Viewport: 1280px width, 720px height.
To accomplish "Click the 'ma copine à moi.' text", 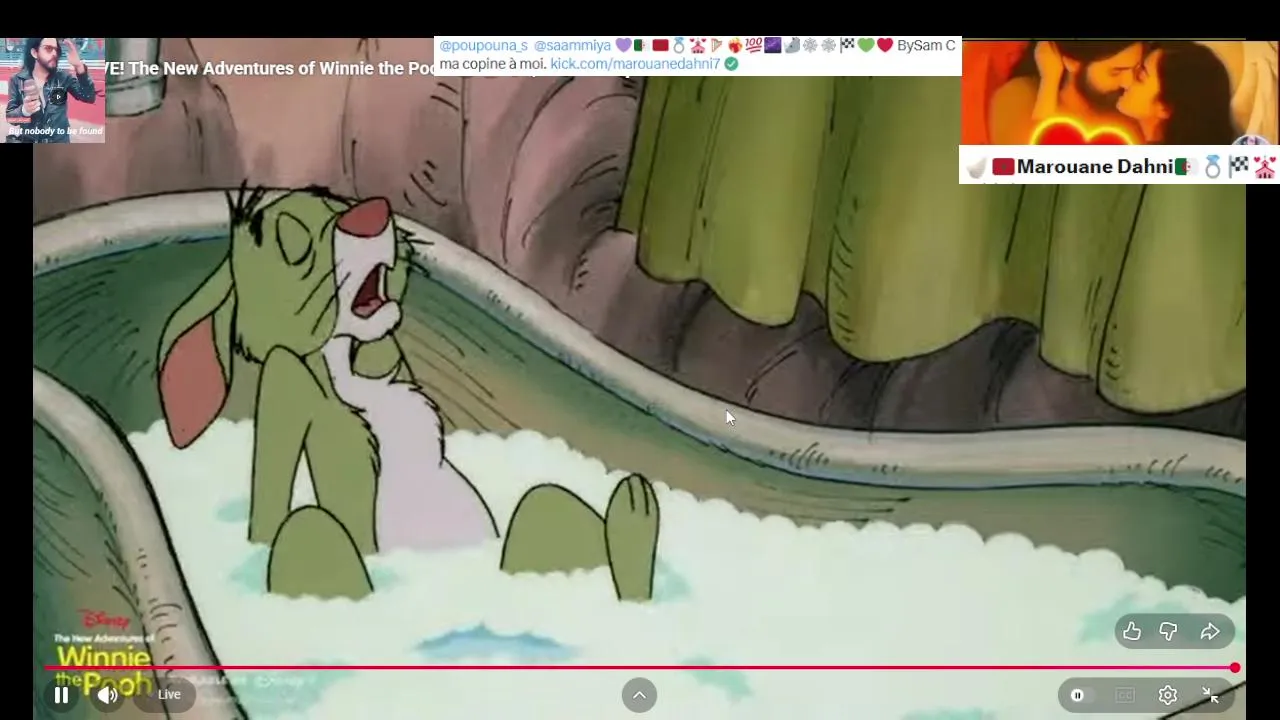I will tap(493, 63).
